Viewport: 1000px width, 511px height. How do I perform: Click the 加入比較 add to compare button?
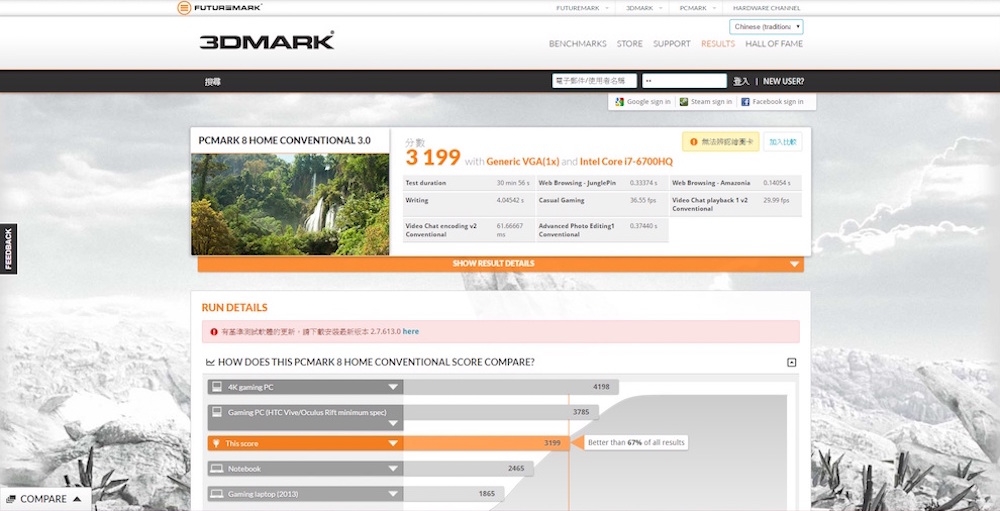pos(783,142)
